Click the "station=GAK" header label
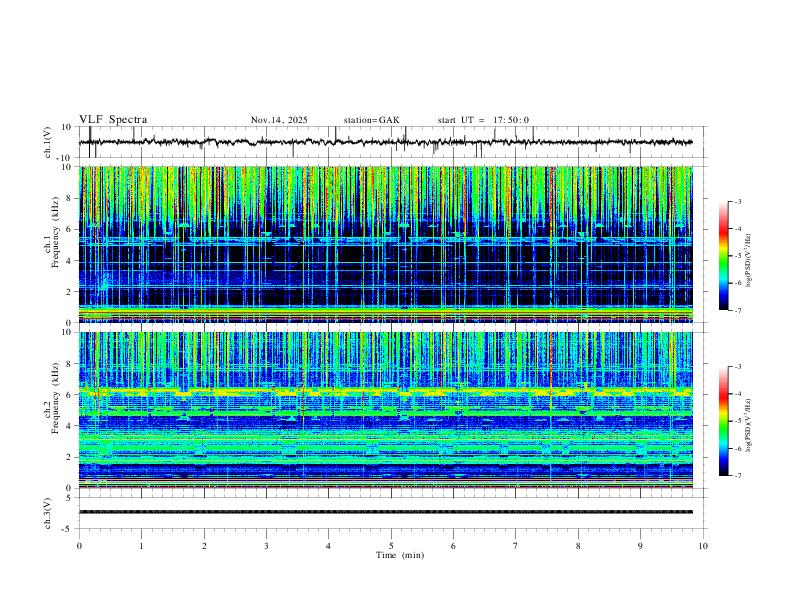The height and width of the screenshot is (612, 792). (371, 120)
